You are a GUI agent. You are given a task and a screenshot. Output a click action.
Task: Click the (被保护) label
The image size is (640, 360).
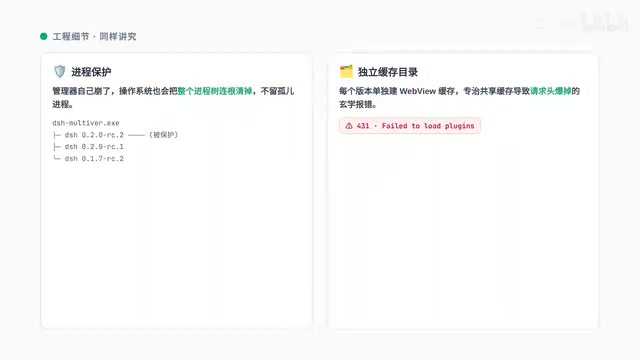(x=163, y=135)
